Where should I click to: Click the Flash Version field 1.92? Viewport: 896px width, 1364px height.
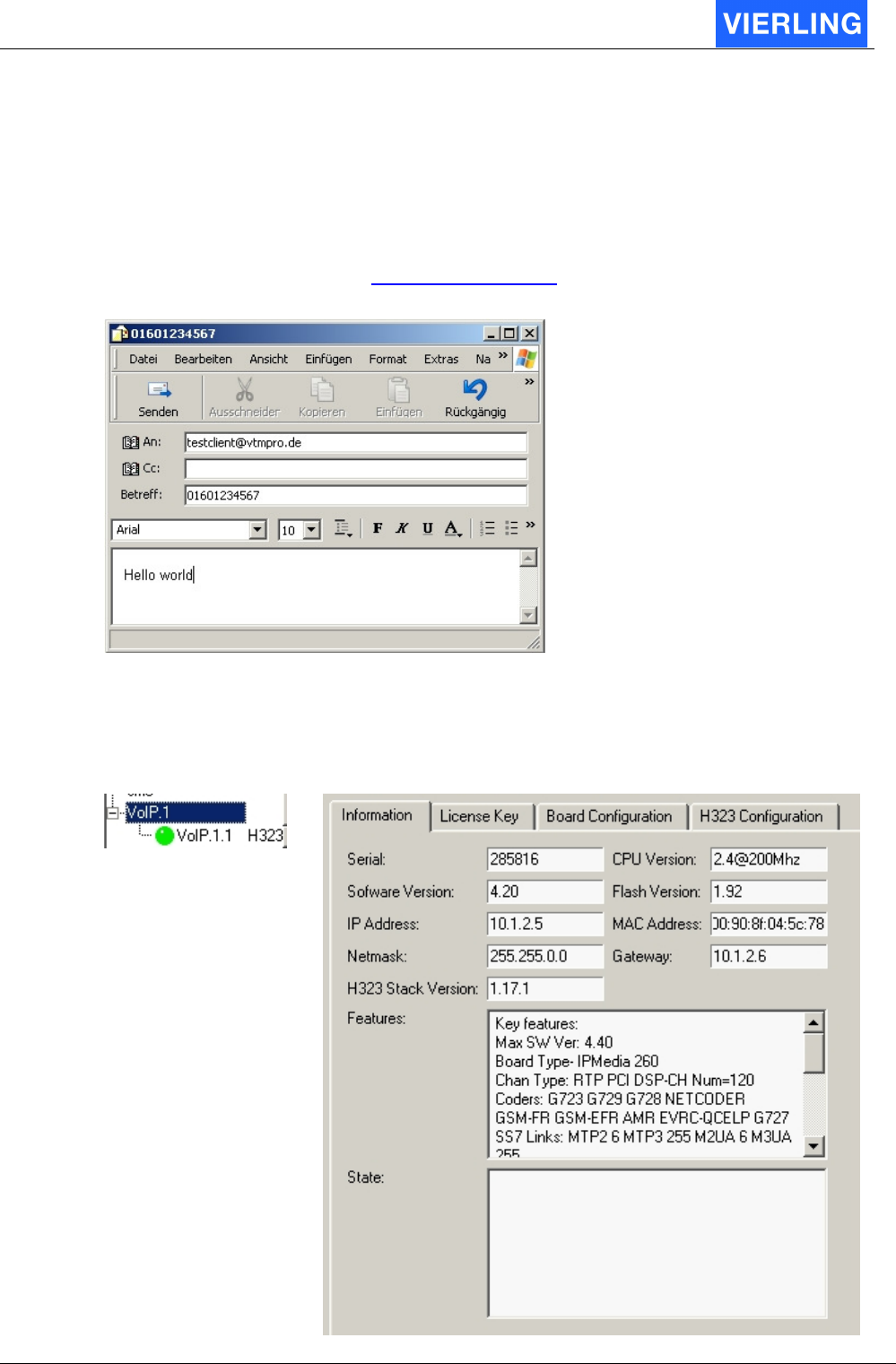tap(769, 891)
